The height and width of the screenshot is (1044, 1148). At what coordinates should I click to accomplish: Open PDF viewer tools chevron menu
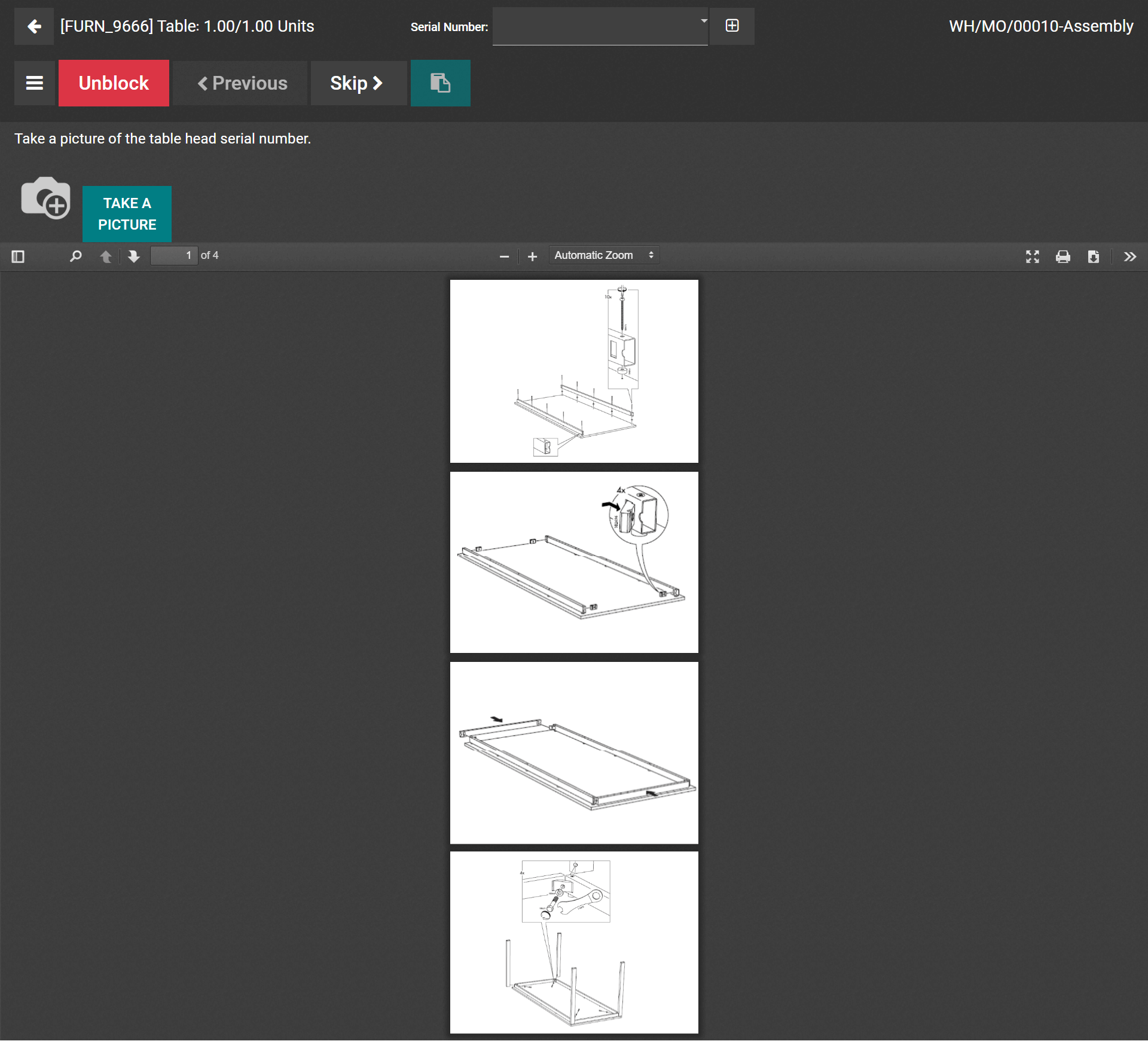(1129, 257)
